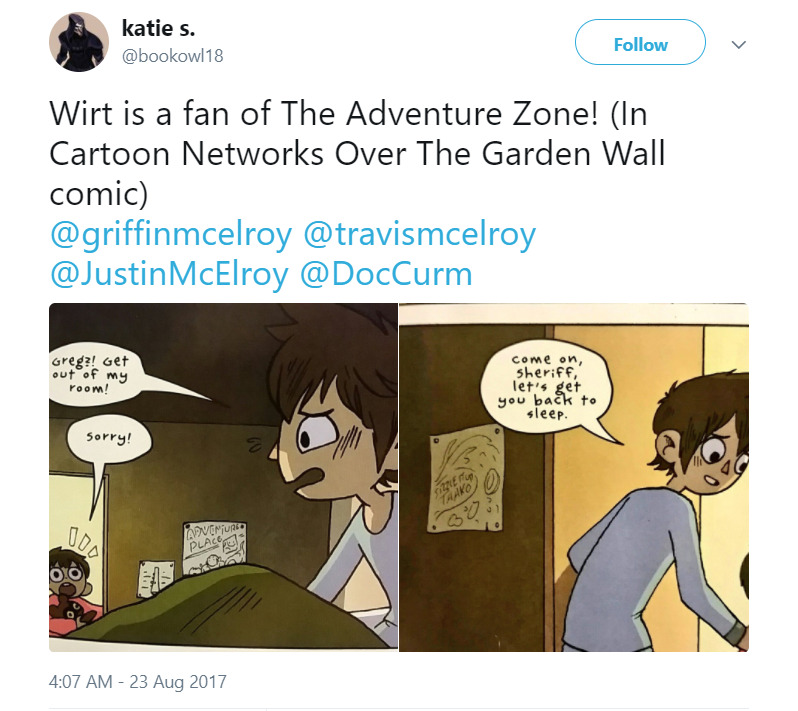Expand the tweet options chevron menu
This screenshot has height=711, width=798.
point(738,44)
